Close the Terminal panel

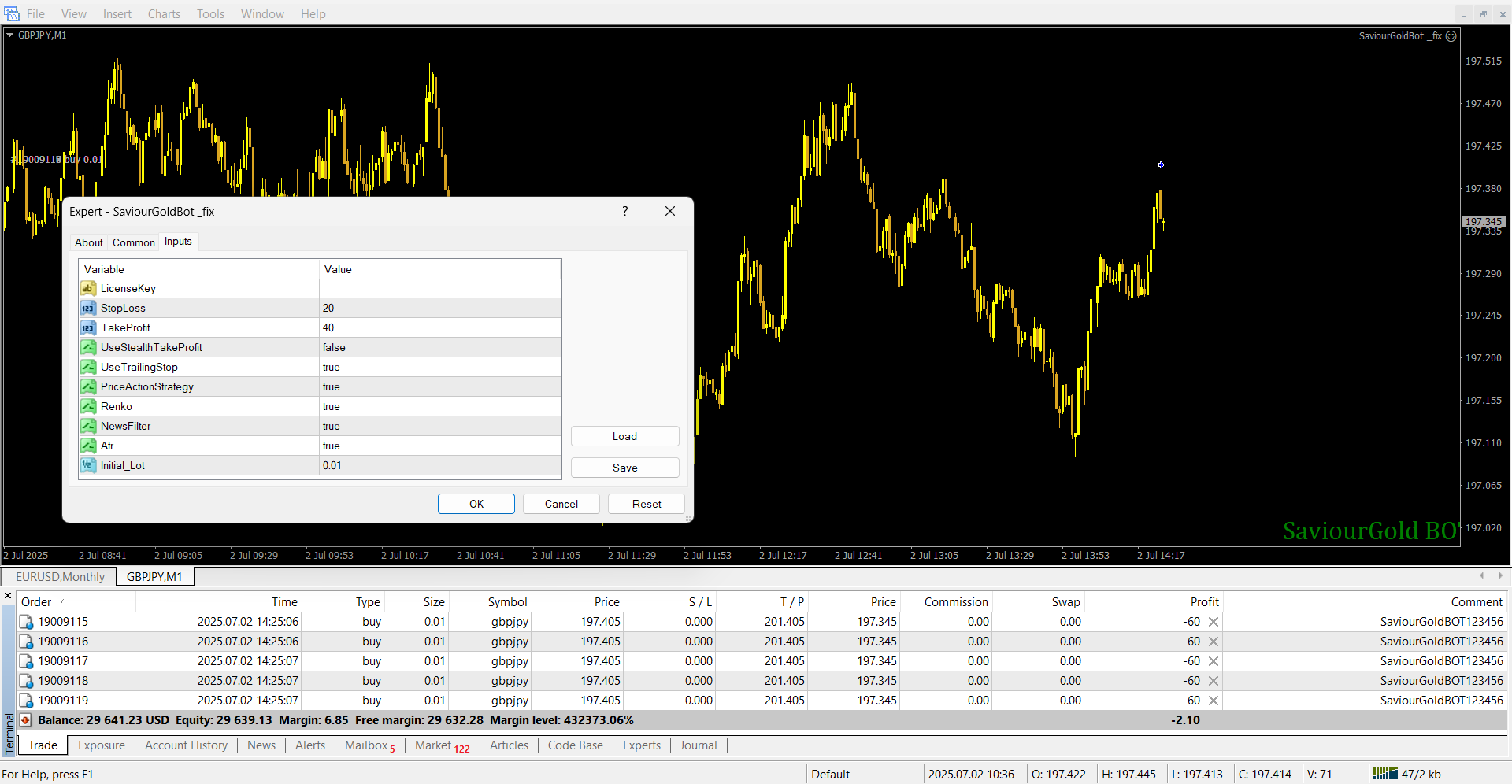[x=8, y=596]
